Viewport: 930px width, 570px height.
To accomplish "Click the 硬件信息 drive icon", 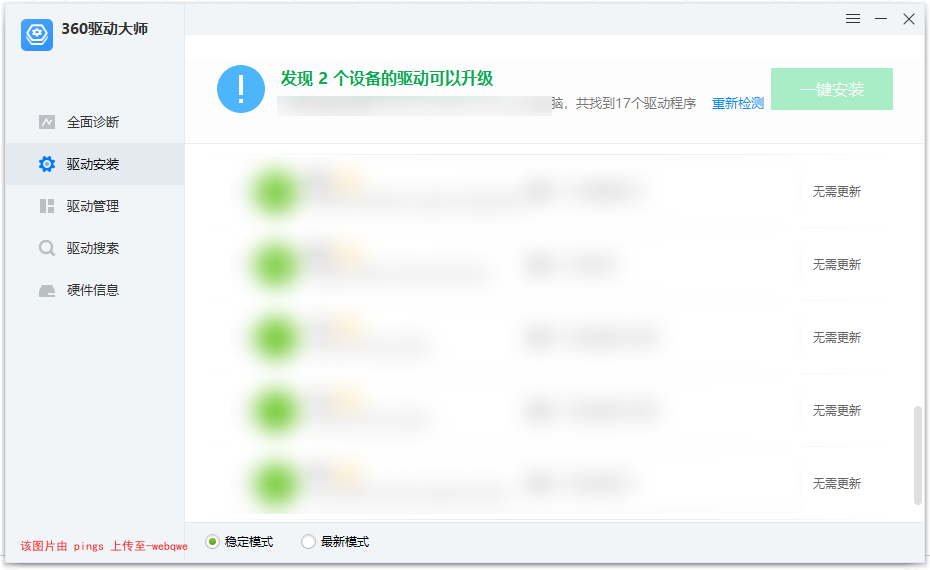I will coord(47,291).
